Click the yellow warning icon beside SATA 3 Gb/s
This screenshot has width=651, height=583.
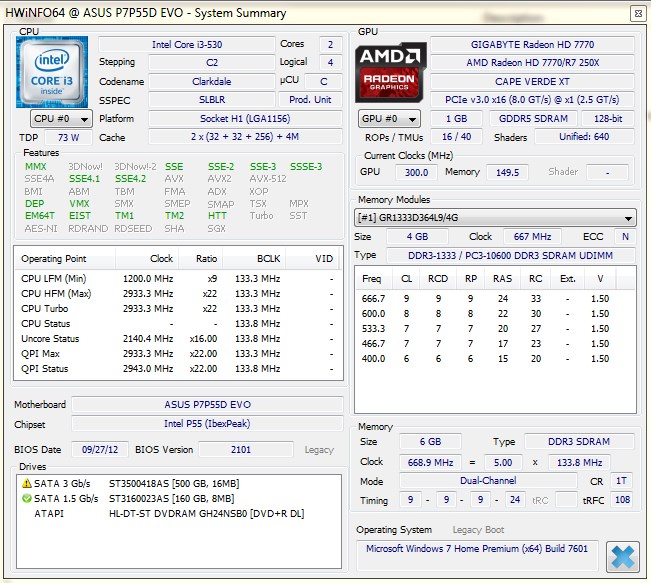[27, 483]
